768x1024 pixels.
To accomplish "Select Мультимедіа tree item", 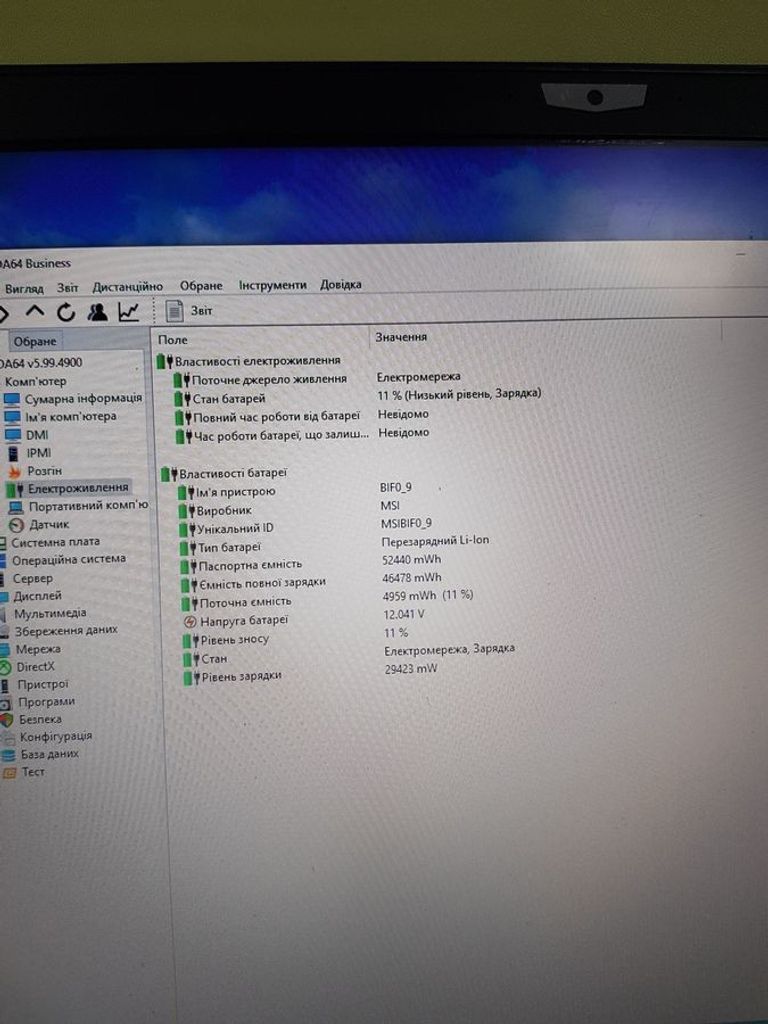I will [44, 614].
